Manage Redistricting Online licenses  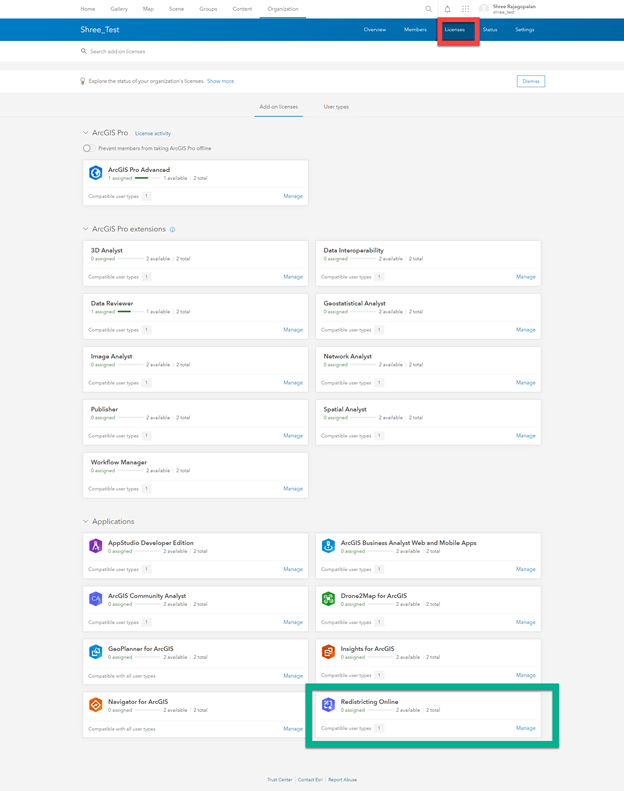click(x=526, y=728)
